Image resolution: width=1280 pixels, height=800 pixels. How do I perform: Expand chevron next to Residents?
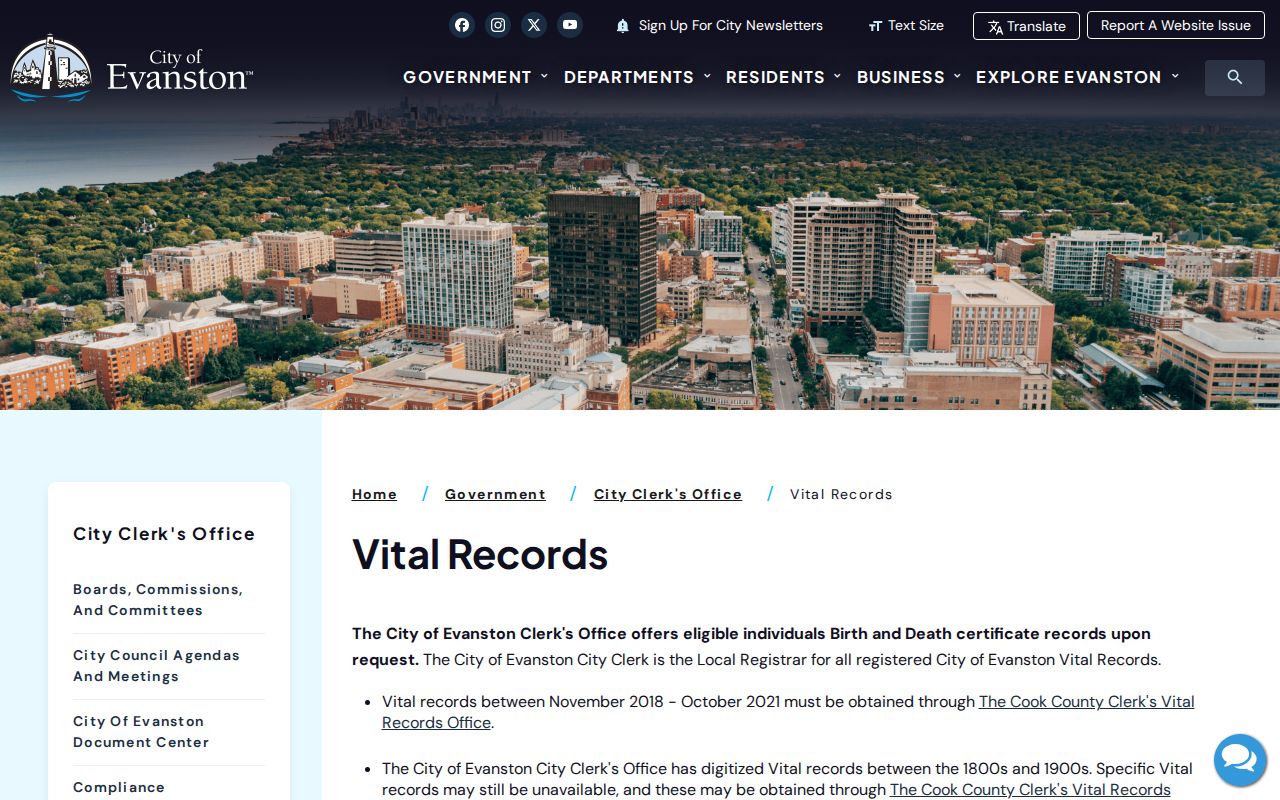pyautogui.click(x=837, y=76)
